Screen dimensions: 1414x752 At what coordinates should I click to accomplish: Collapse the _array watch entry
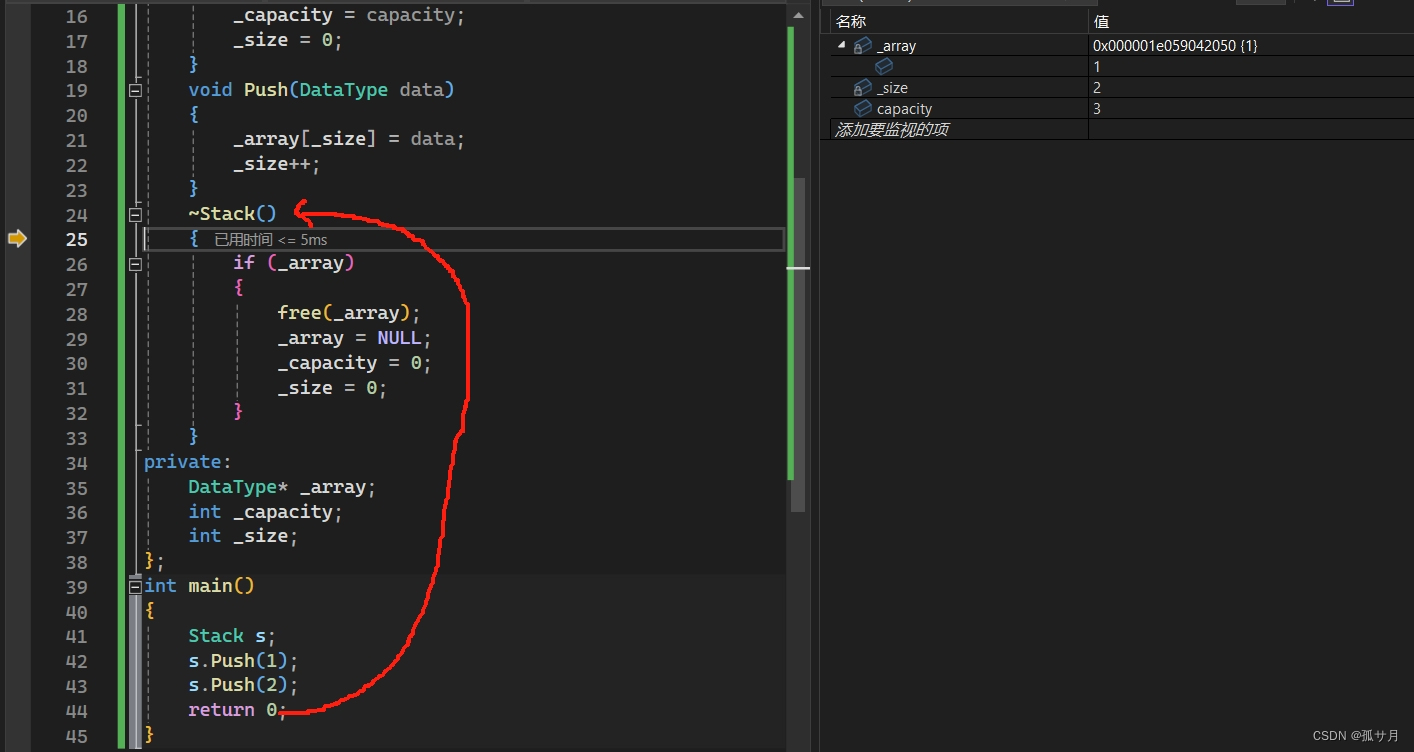[x=841, y=45]
